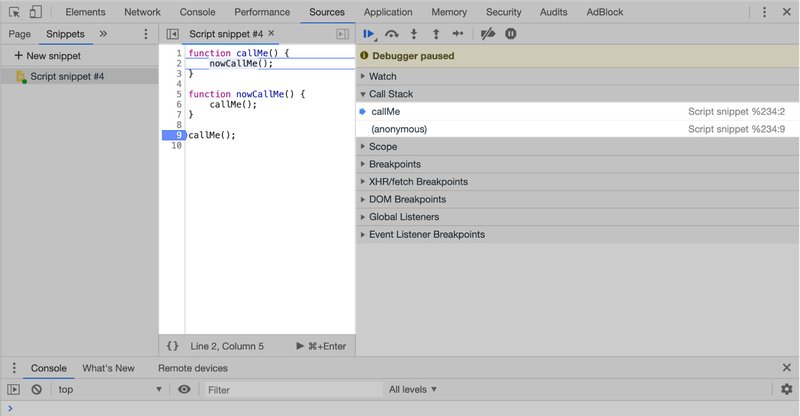Expand XHR/fetch Breakpoints section
Image resolution: width=800 pixels, height=416 pixels.
[577, 182]
